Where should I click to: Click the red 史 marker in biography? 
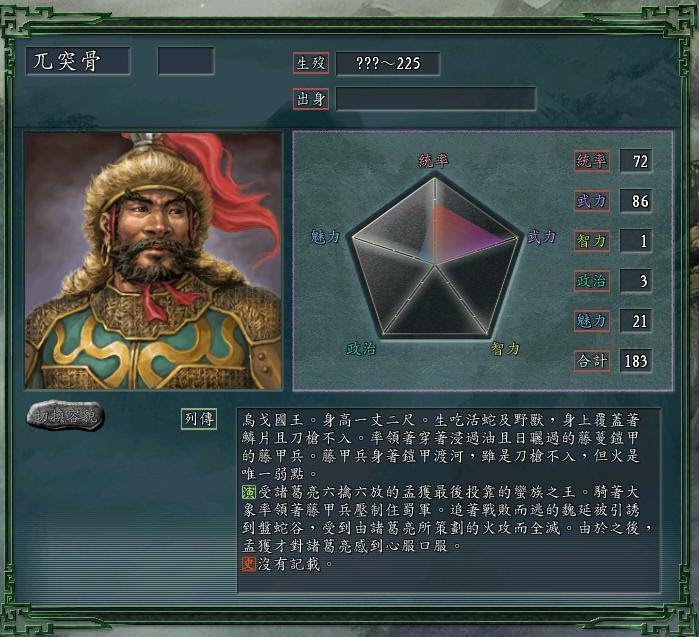click(x=248, y=564)
